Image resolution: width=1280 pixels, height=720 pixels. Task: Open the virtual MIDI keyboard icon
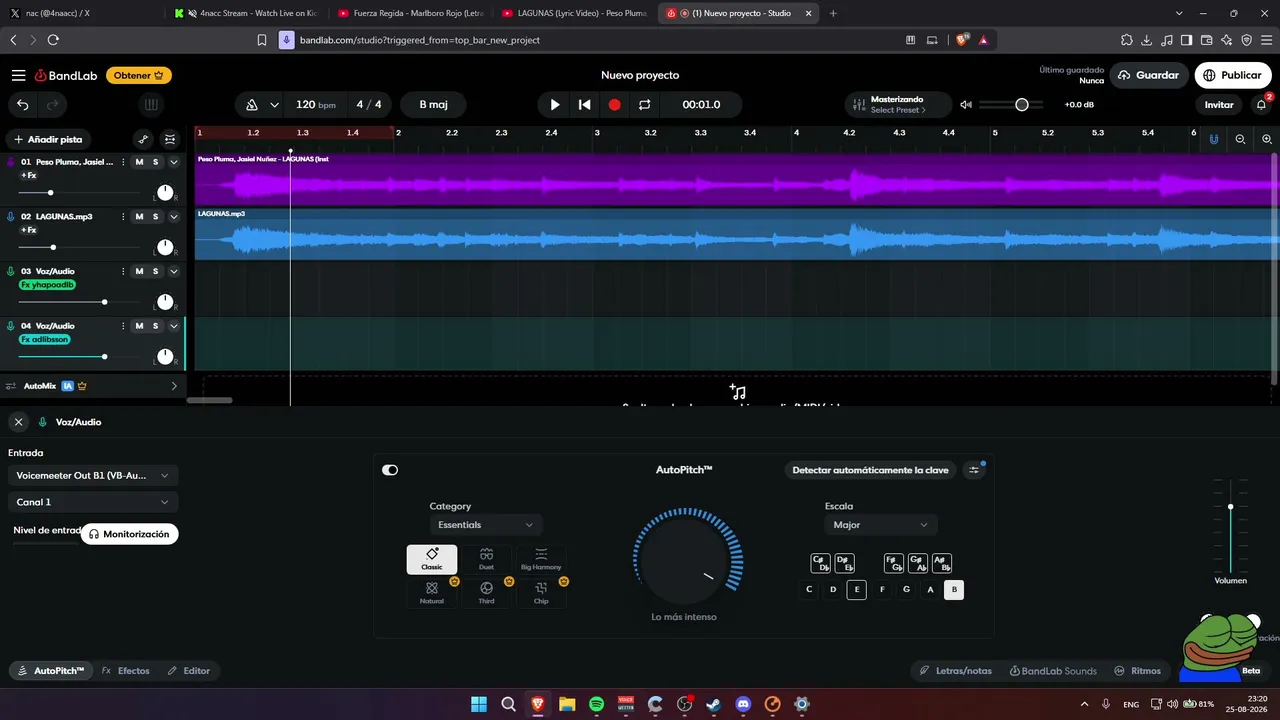tap(150, 104)
